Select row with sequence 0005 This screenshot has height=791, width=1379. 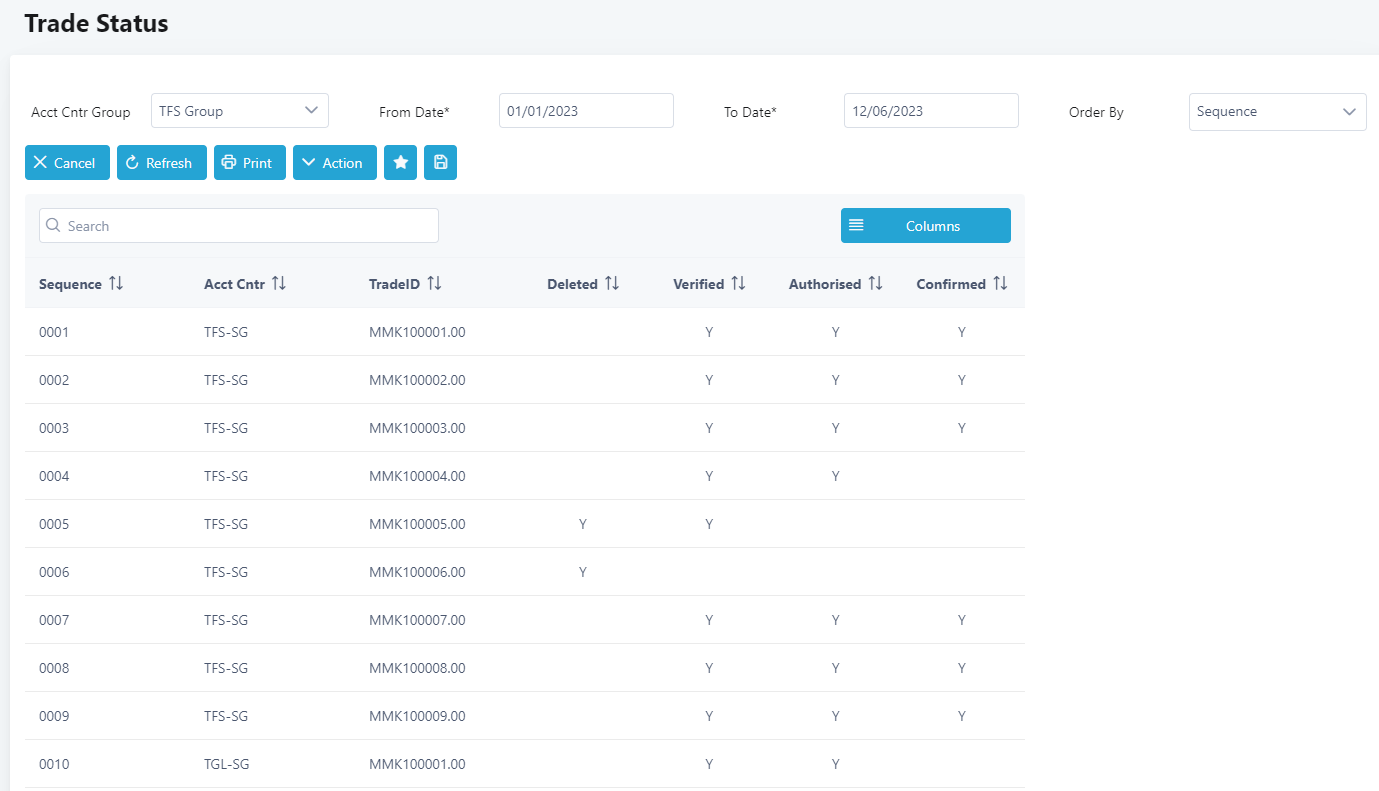coord(54,524)
